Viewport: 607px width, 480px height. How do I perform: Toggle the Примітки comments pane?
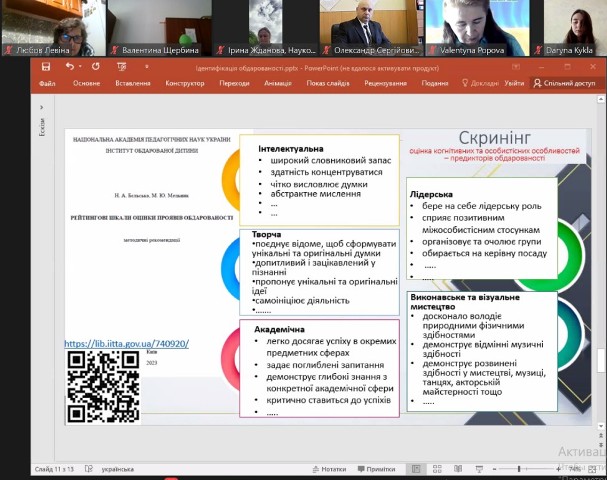[376, 468]
